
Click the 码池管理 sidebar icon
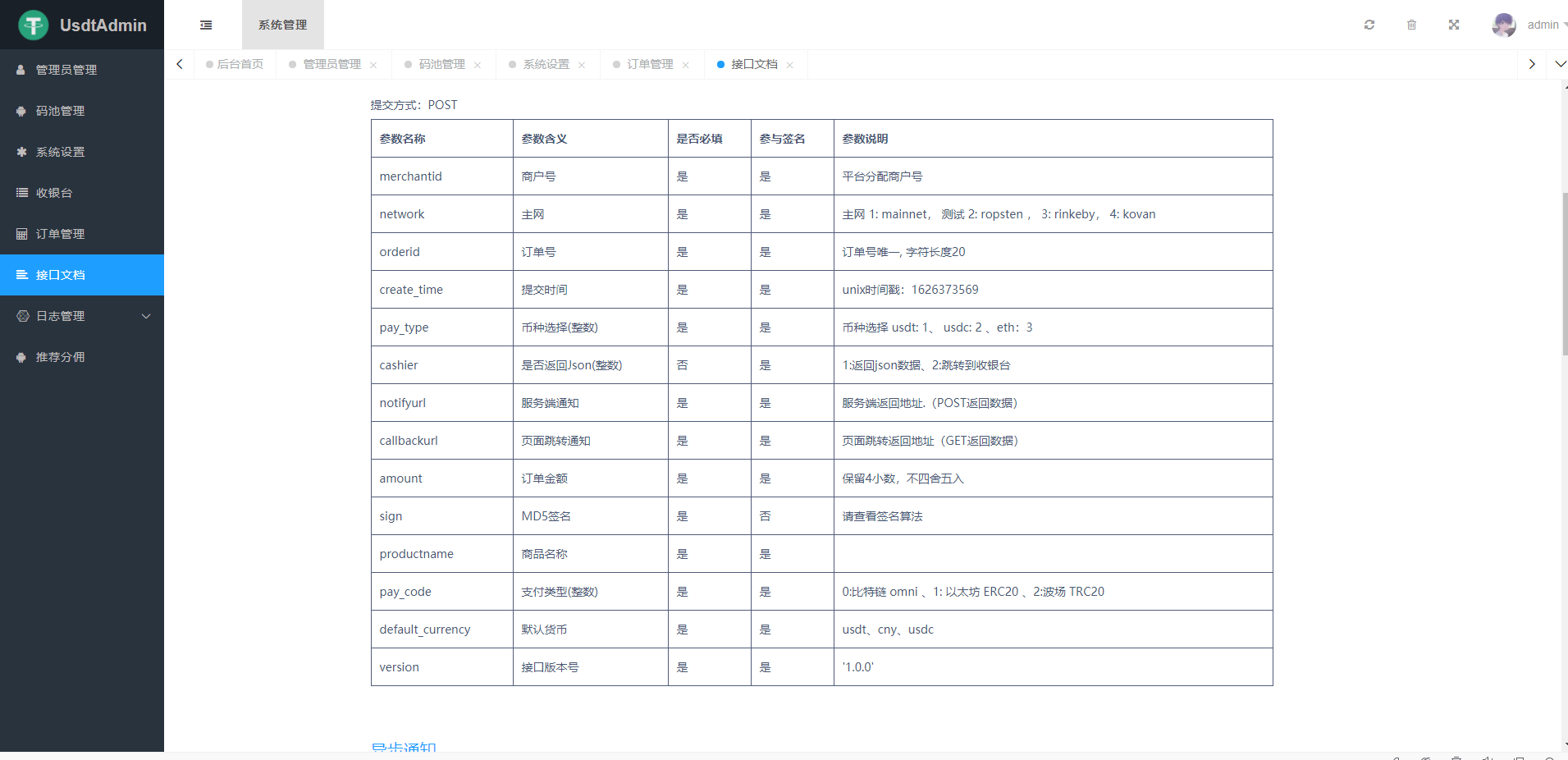pos(21,111)
